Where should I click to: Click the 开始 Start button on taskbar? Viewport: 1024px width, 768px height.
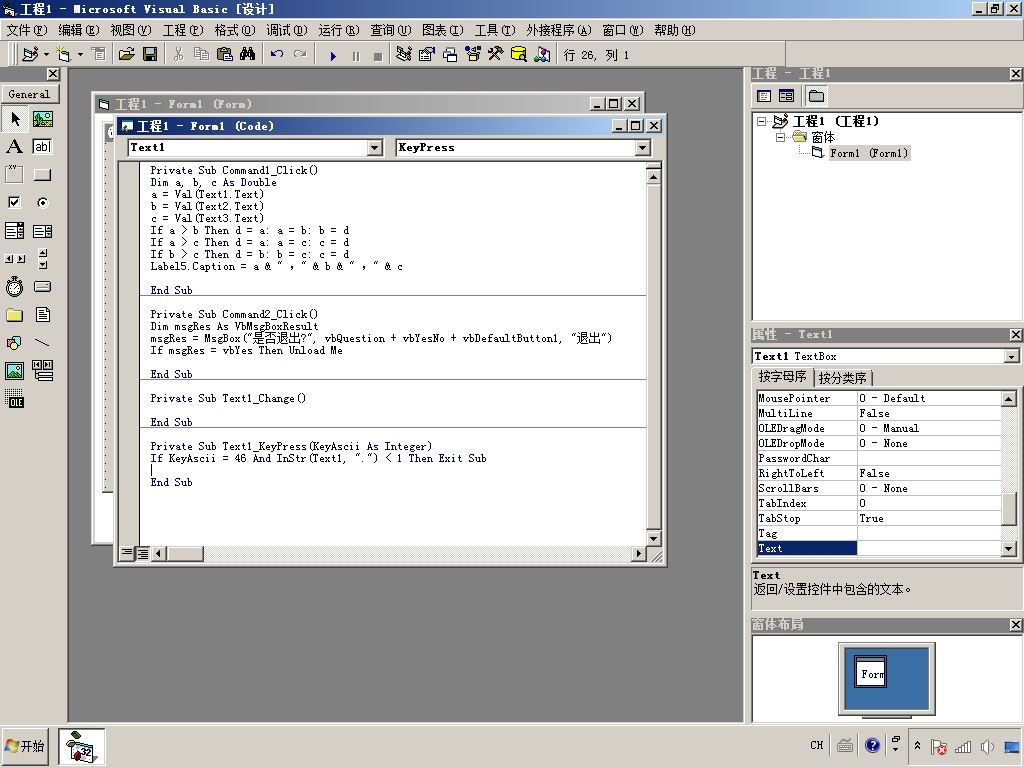(x=25, y=745)
